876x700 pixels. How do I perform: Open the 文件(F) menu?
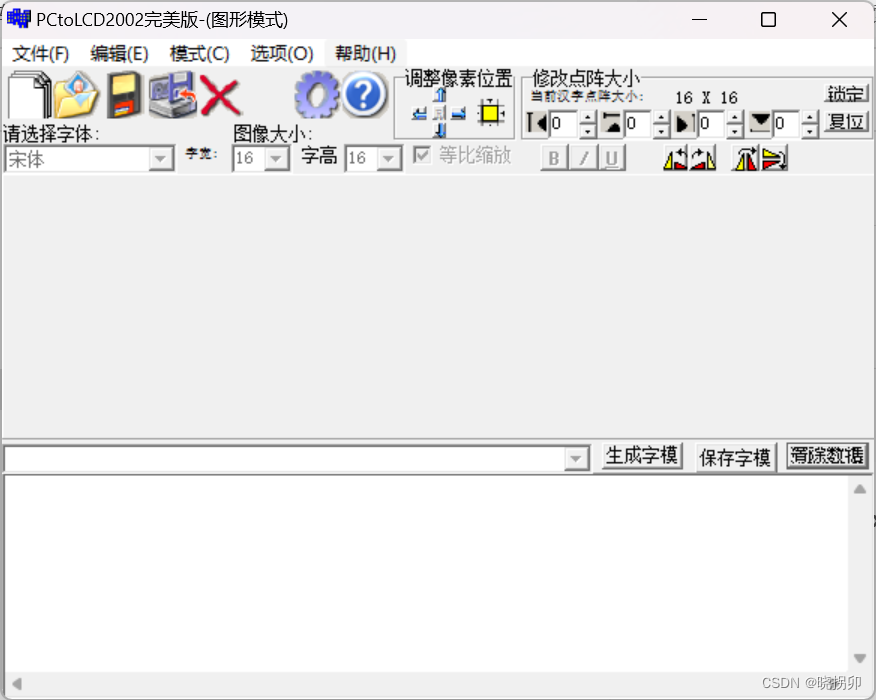pyautogui.click(x=40, y=54)
